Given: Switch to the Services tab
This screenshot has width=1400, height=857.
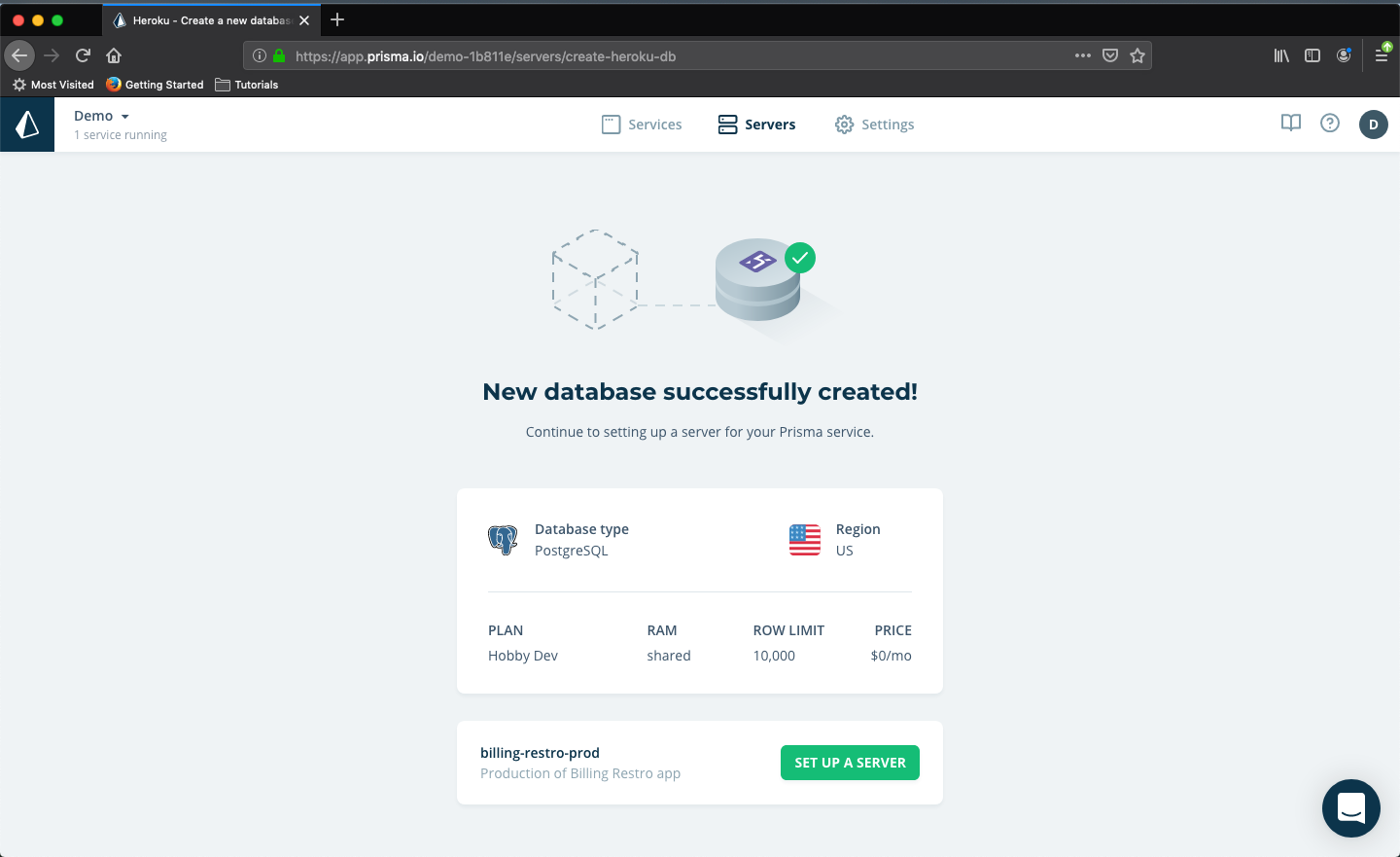Looking at the screenshot, I should (642, 125).
